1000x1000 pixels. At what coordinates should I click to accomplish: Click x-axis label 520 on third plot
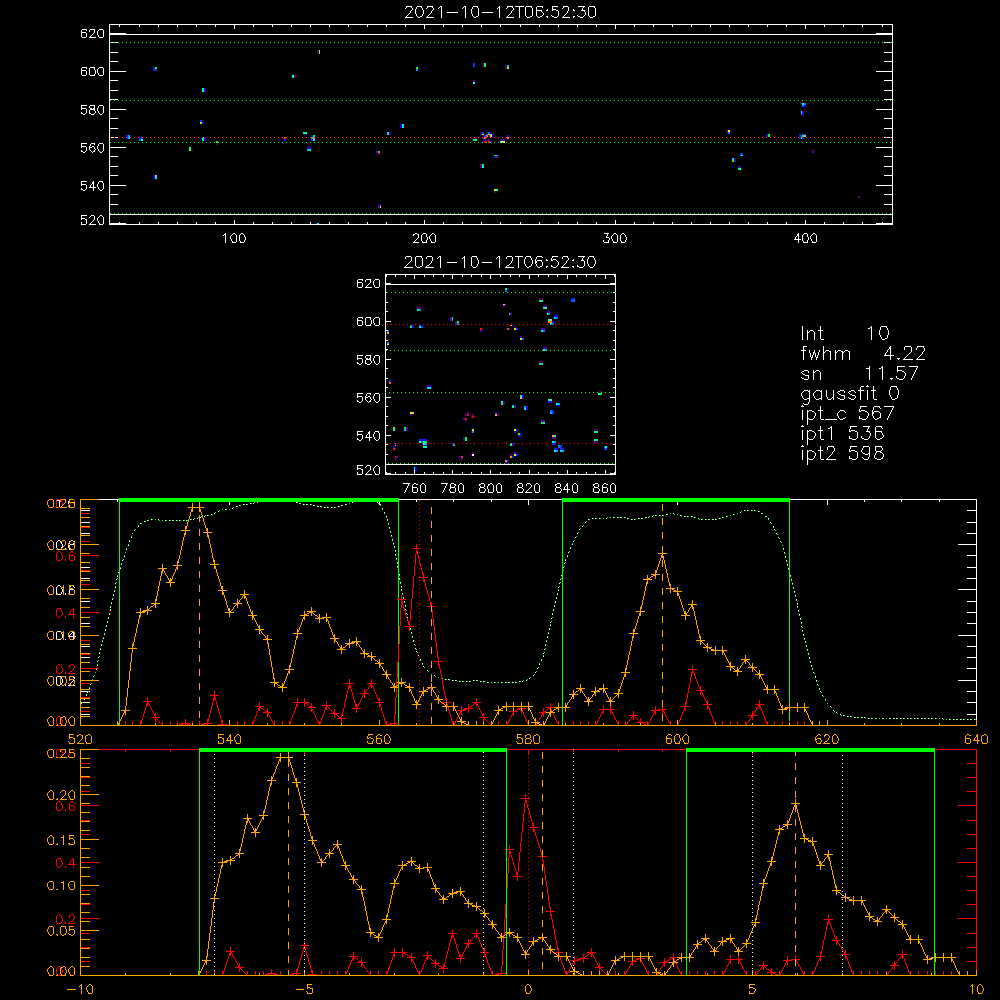pos(80,740)
